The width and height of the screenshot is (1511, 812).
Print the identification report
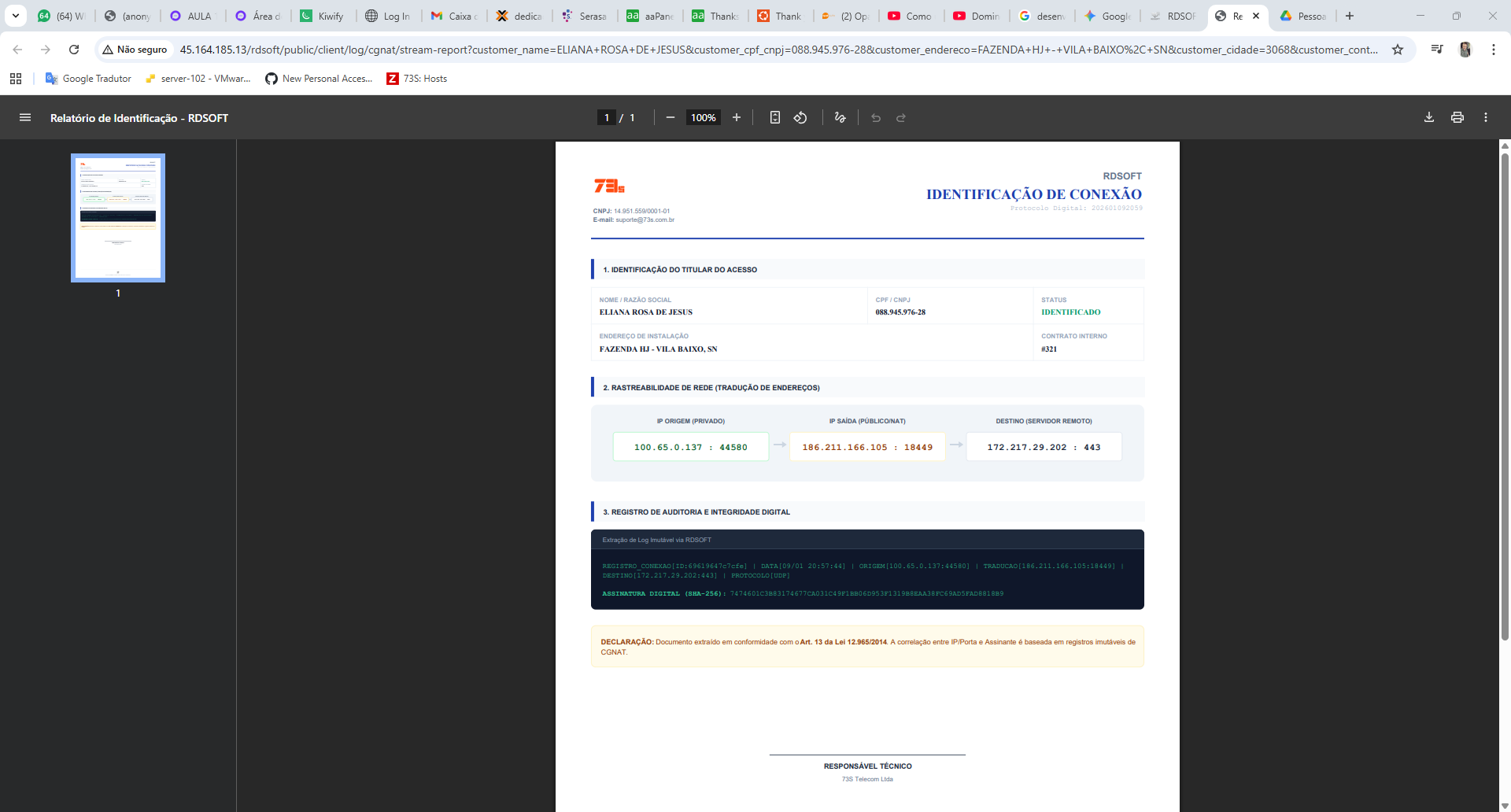point(1457,117)
